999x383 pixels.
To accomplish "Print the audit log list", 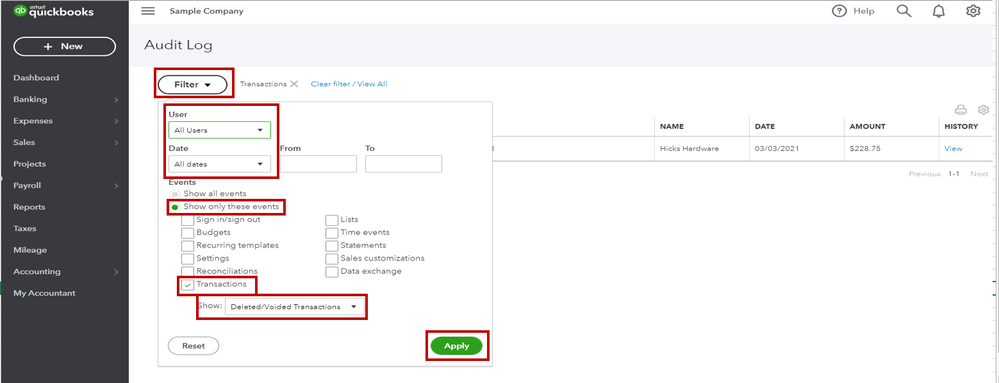I will (x=961, y=110).
